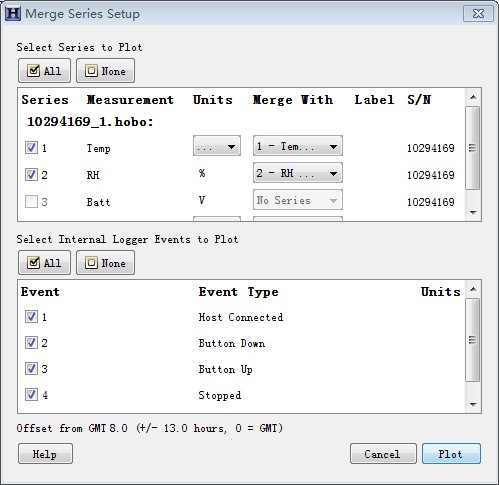Uncheck series 1 Temp checkbox
This screenshot has width=499, height=485.
click(x=31, y=147)
